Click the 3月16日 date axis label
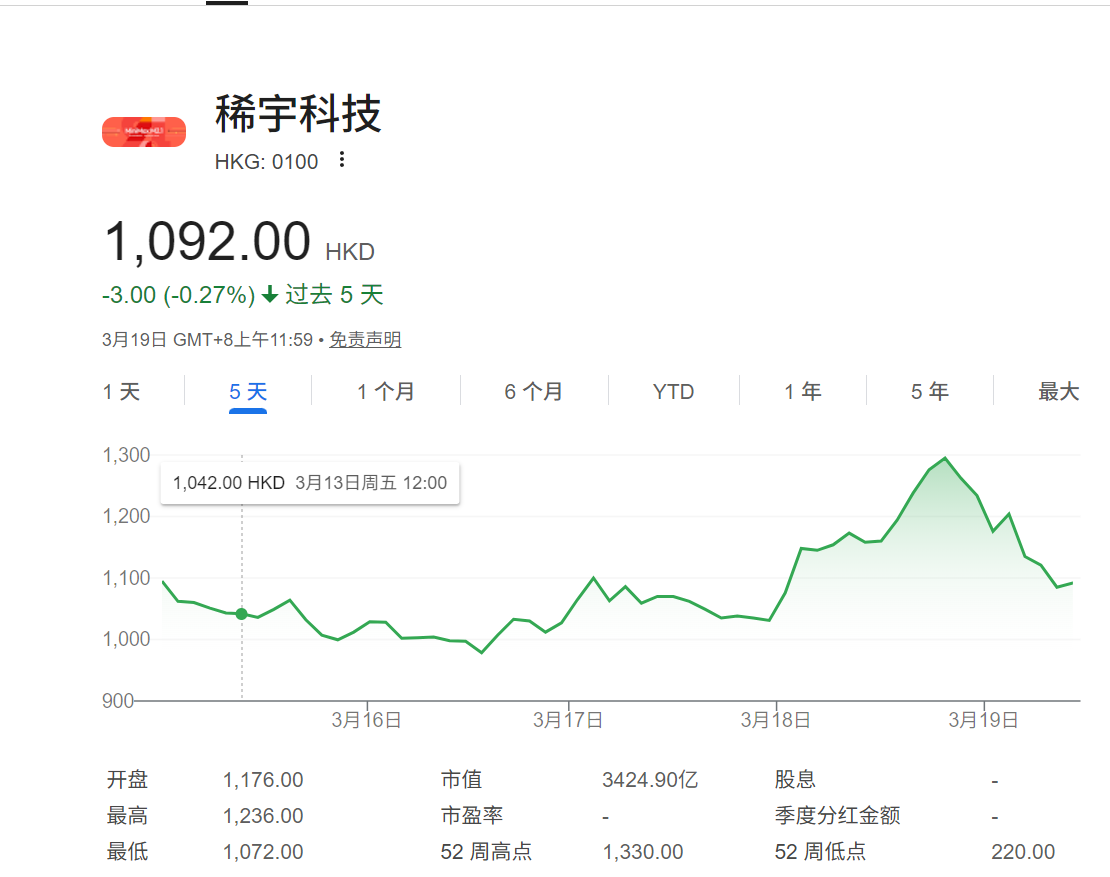This screenshot has width=1110, height=877. (367, 720)
